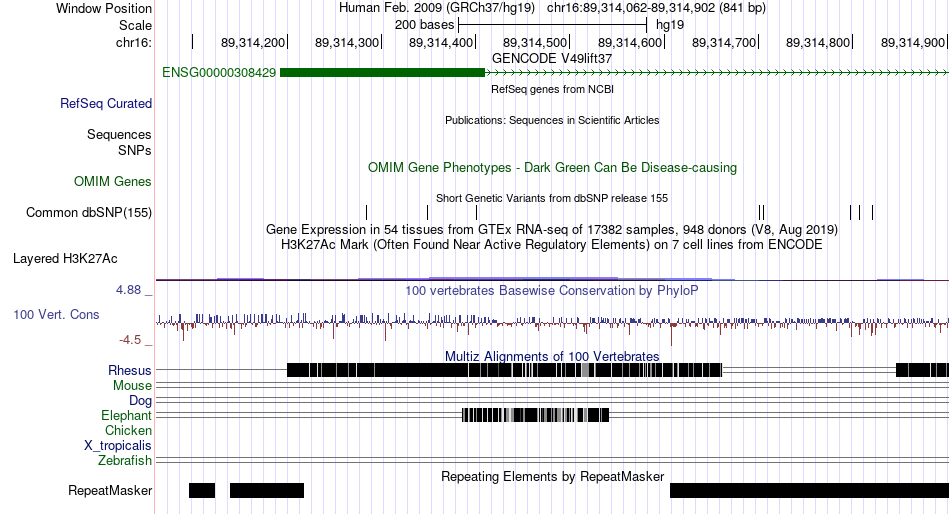Open the 100 Vert. Cons track label

pos(56,315)
